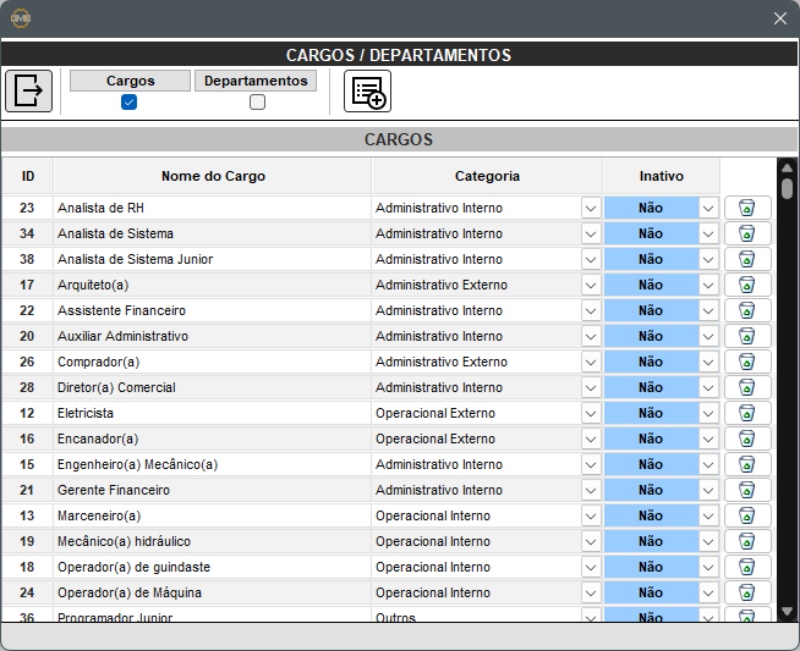The image size is (800, 651).
Task: Click the add new record list icon
Action: [x=367, y=92]
